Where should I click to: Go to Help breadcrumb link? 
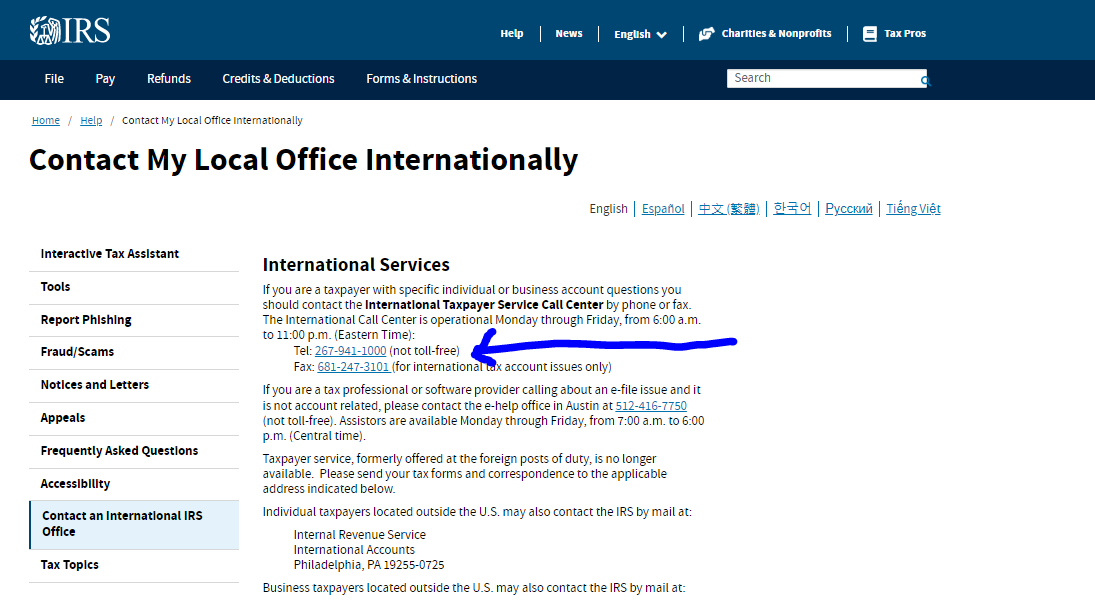(x=91, y=120)
